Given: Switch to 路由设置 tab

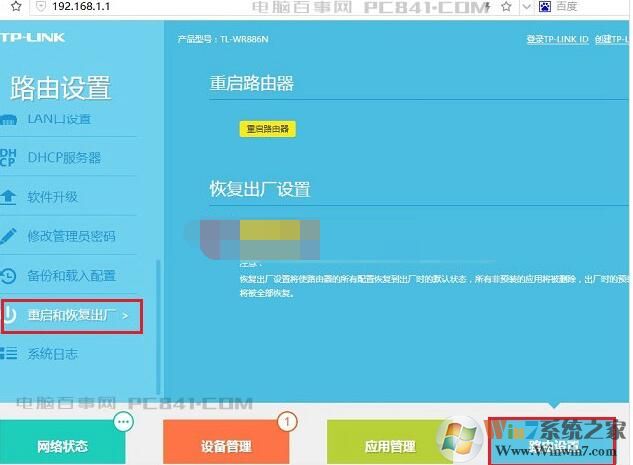Looking at the screenshot, I should tap(552, 441).
